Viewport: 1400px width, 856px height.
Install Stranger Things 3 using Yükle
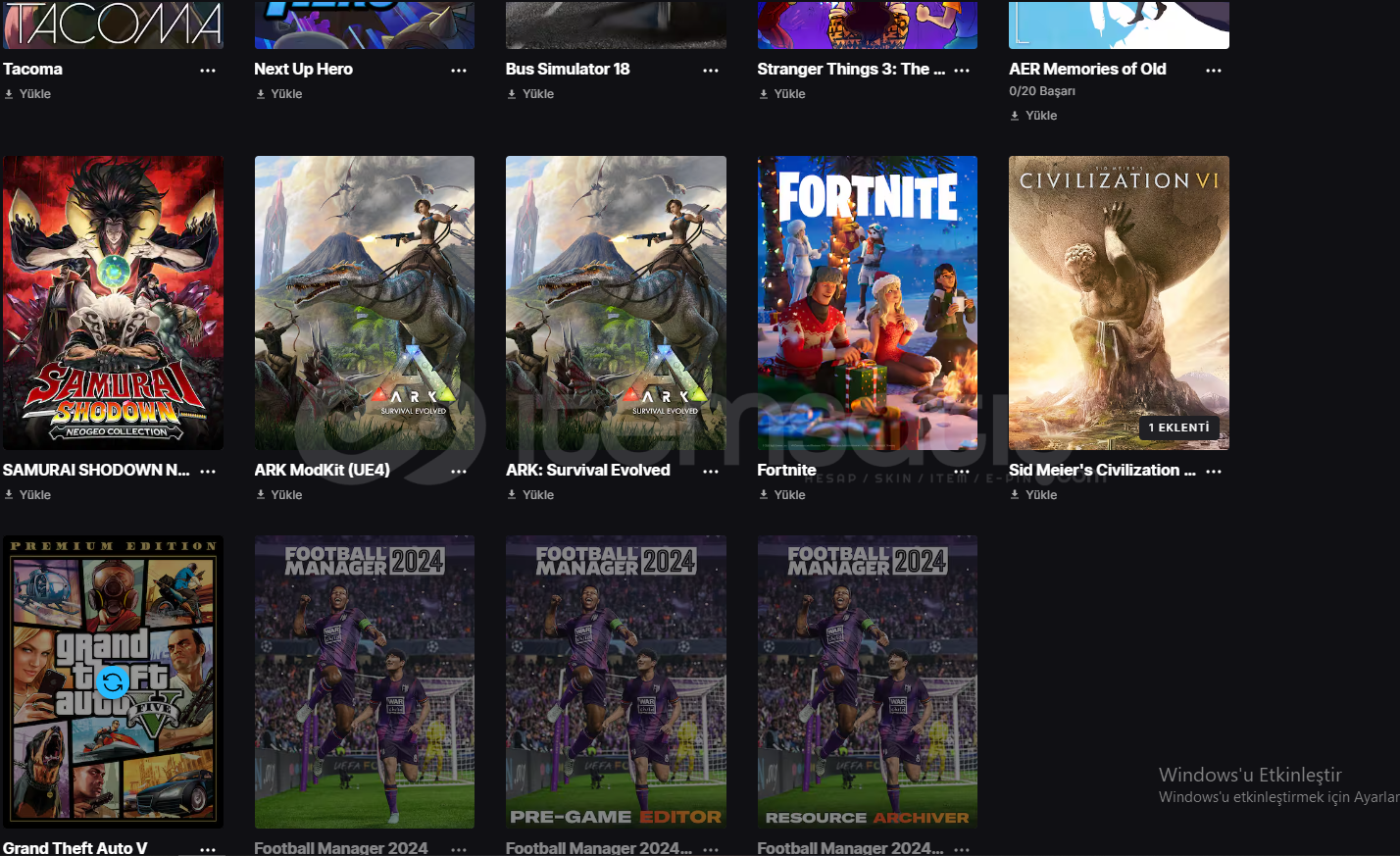[x=782, y=94]
